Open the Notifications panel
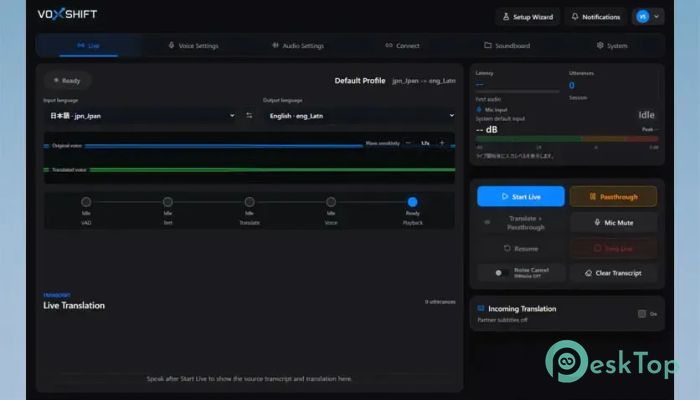This screenshot has height=400, width=700. pos(596,17)
